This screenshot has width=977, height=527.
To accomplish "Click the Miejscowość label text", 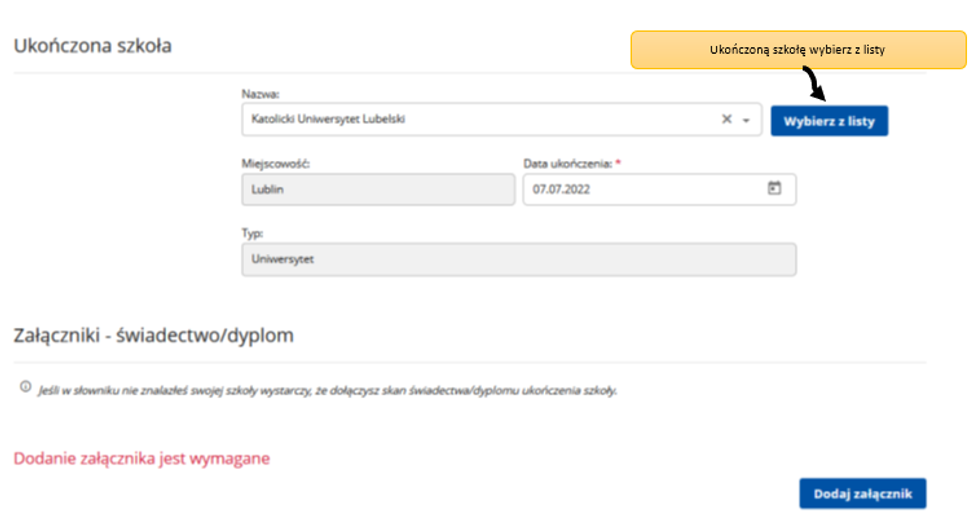I will click(270, 163).
